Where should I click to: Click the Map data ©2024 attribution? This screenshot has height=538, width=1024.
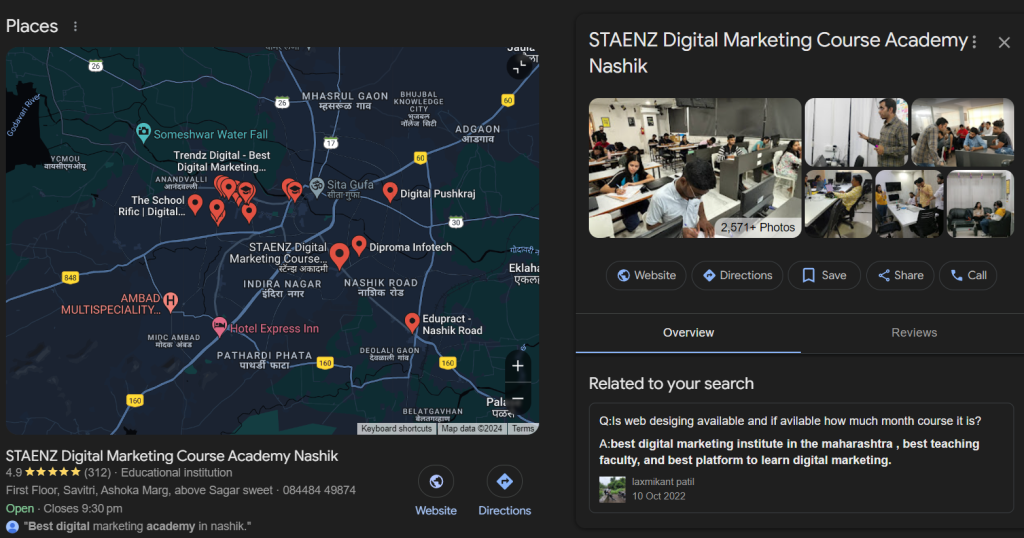(472, 429)
